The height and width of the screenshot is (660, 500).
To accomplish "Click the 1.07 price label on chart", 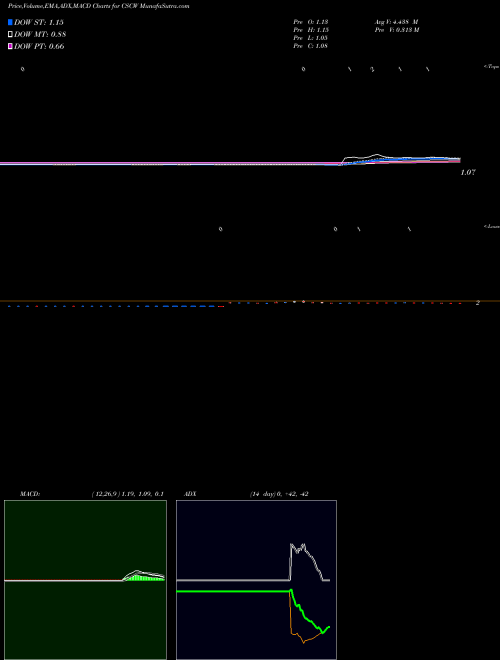I will tap(468, 173).
